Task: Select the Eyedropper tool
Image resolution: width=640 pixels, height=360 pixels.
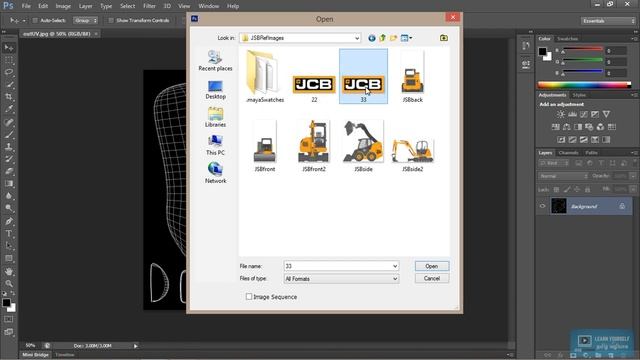Action: click(9, 109)
